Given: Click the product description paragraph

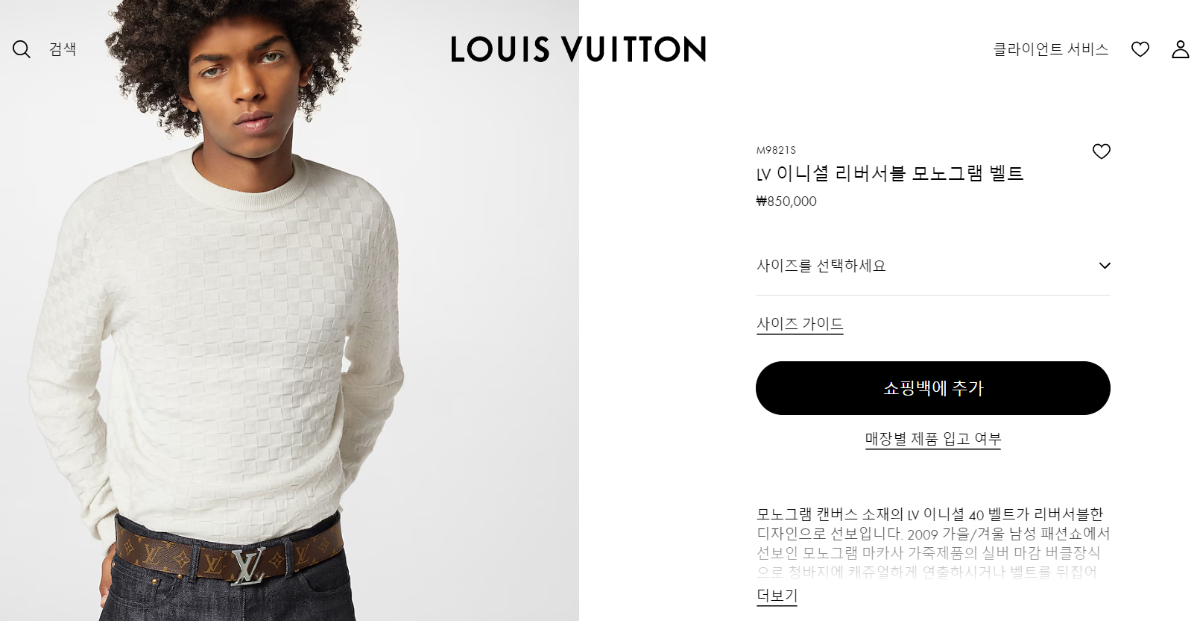Looking at the screenshot, I should click(933, 543).
